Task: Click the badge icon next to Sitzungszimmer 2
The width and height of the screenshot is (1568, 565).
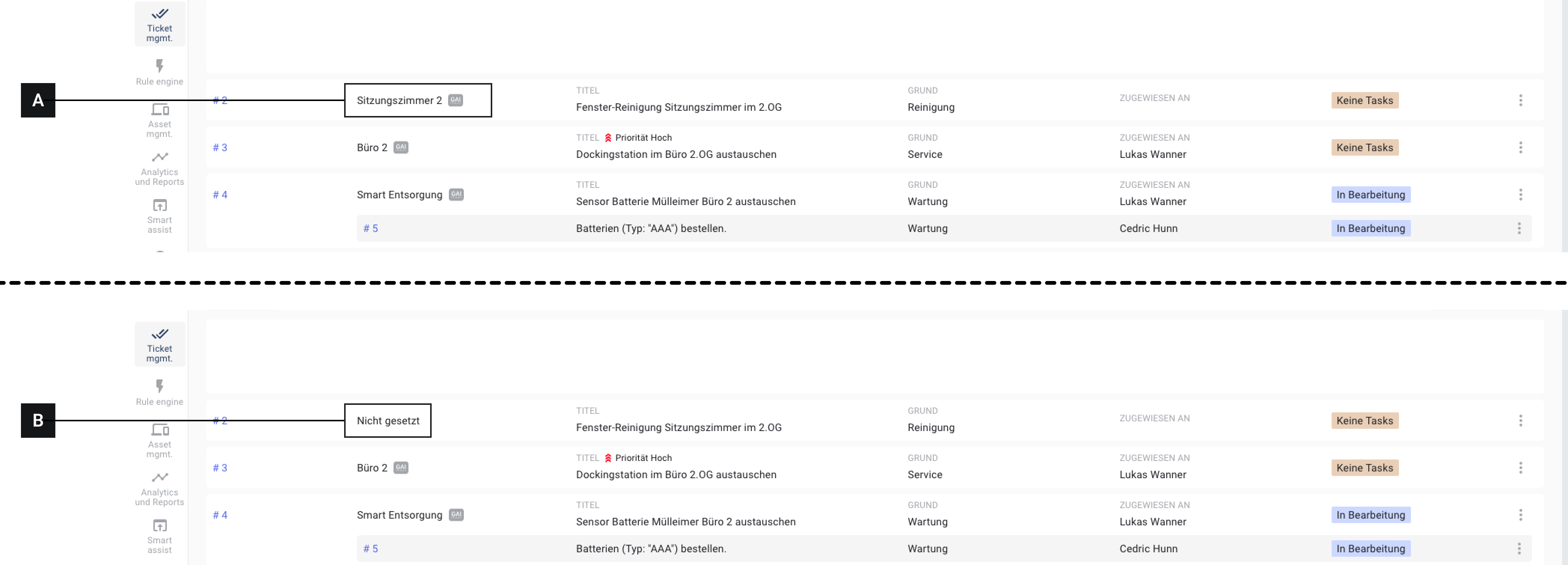Action: tap(455, 100)
